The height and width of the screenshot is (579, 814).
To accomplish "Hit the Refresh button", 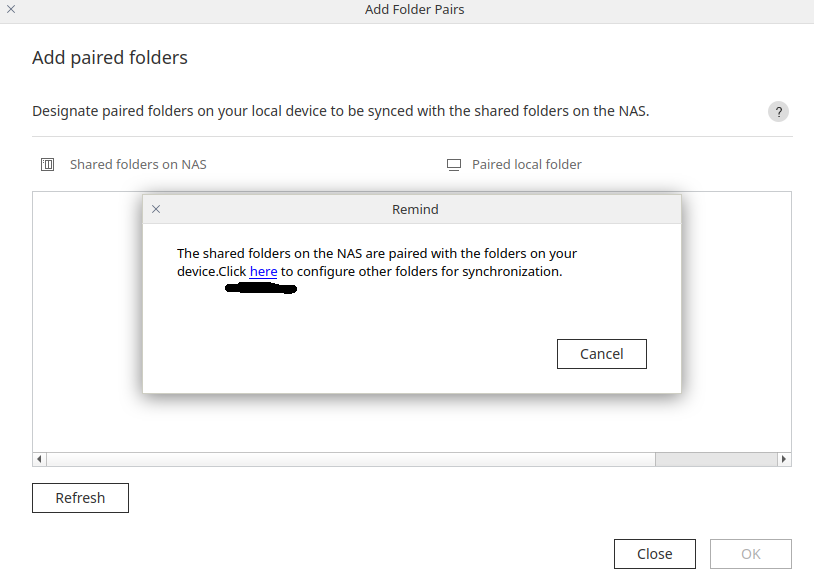I will 80,498.
